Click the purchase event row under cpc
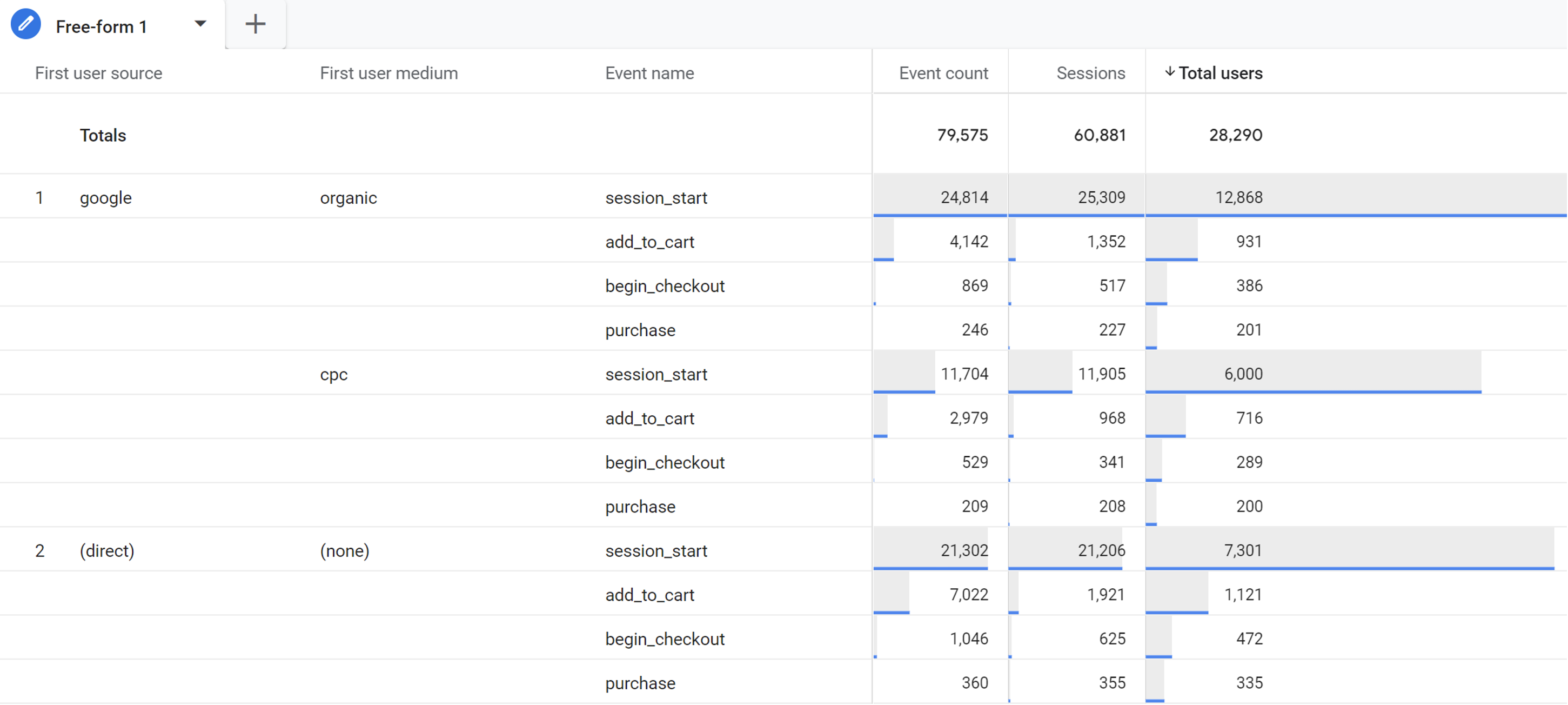 [640, 506]
